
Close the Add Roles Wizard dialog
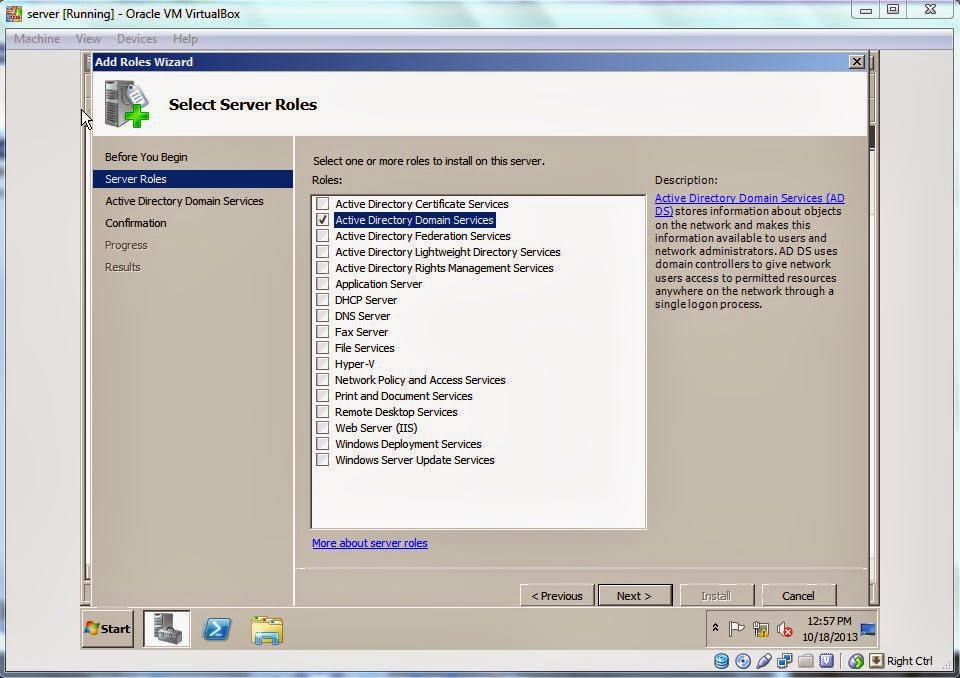pos(857,61)
